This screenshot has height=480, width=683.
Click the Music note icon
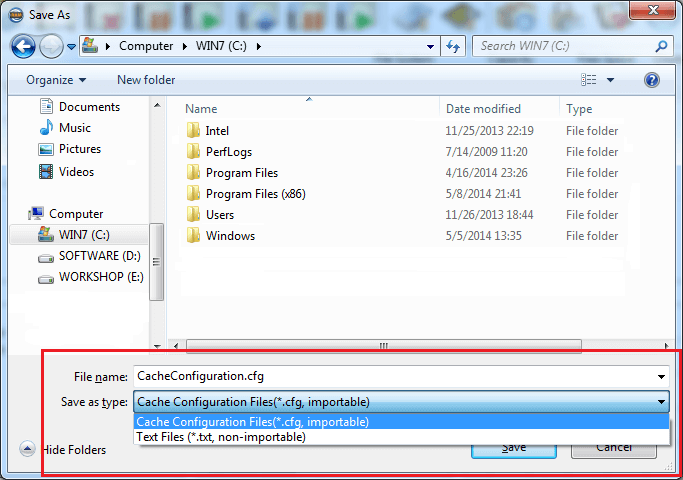tap(46, 127)
